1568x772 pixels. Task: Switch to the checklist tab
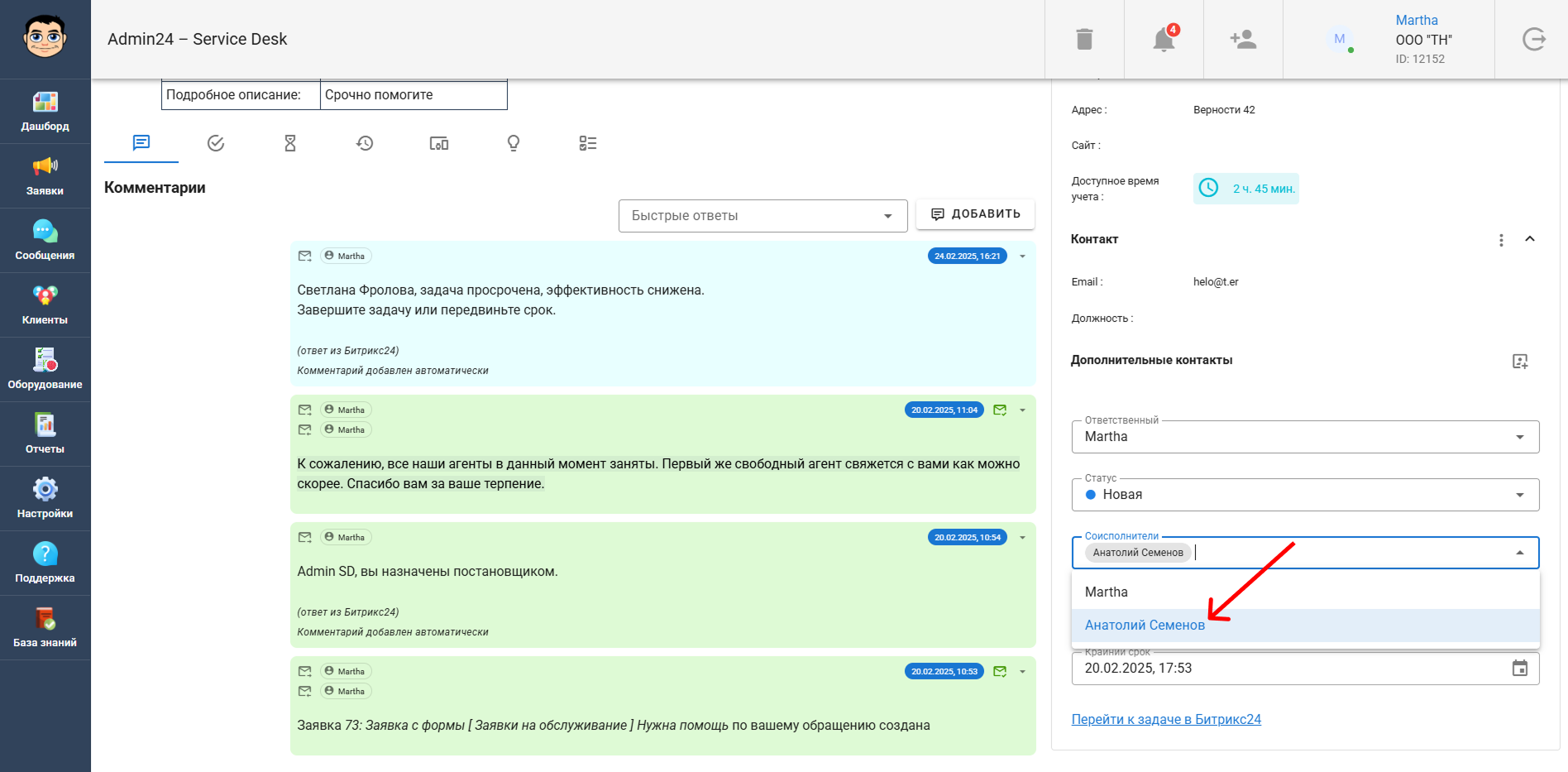coord(588,143)
